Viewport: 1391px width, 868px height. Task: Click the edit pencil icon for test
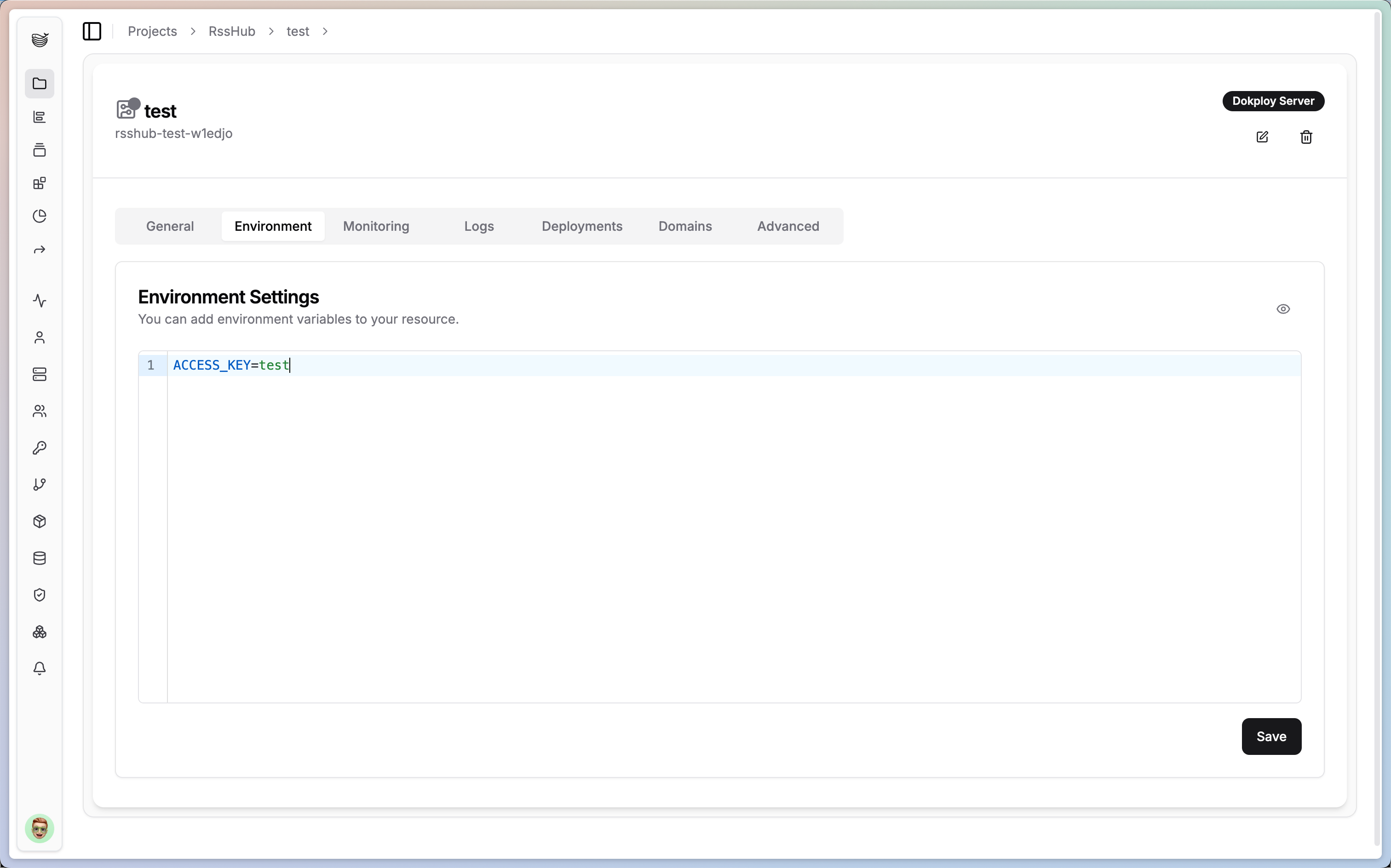tap(1262, 137)
